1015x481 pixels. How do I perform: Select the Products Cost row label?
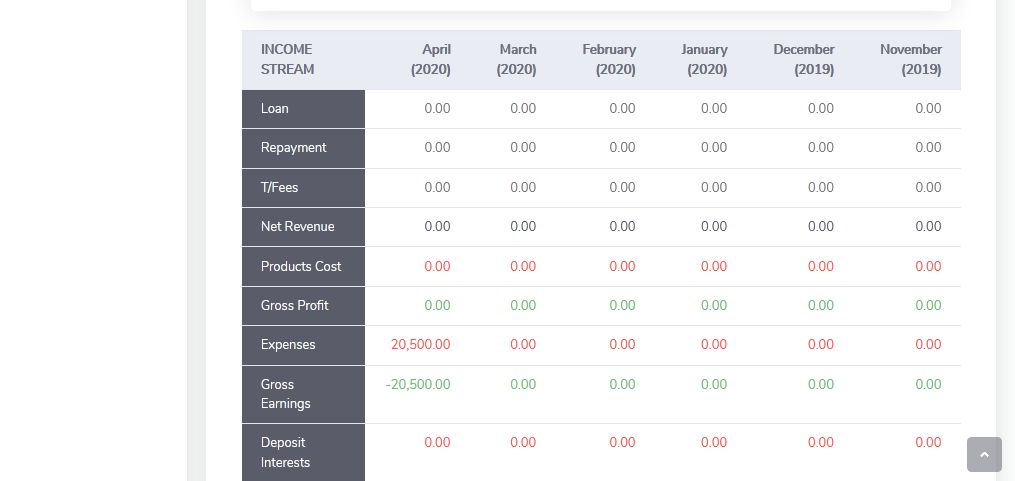pos(301,267)
